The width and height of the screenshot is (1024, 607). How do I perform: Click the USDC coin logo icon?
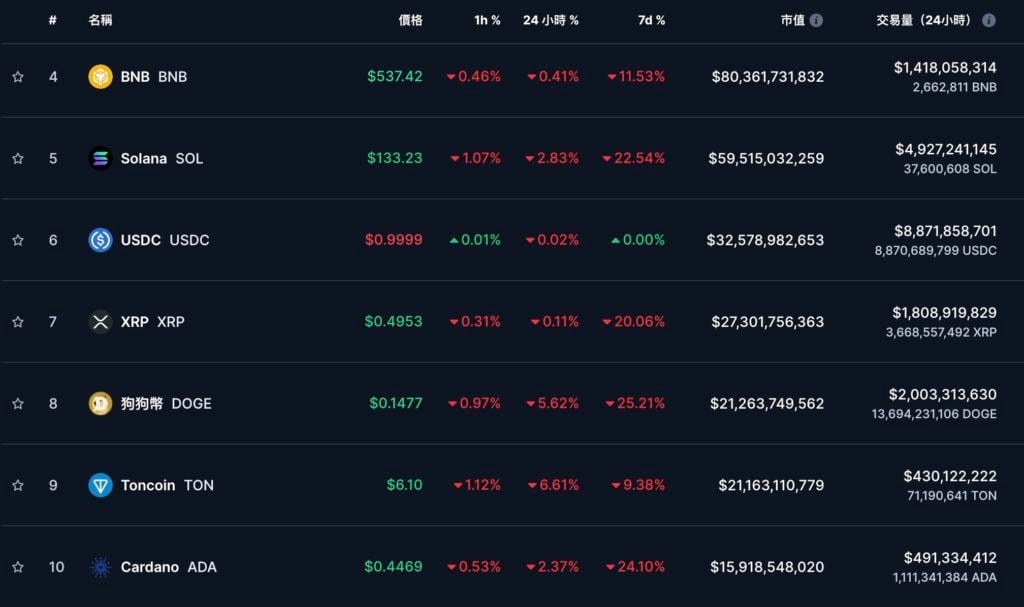tap(100, 240)
